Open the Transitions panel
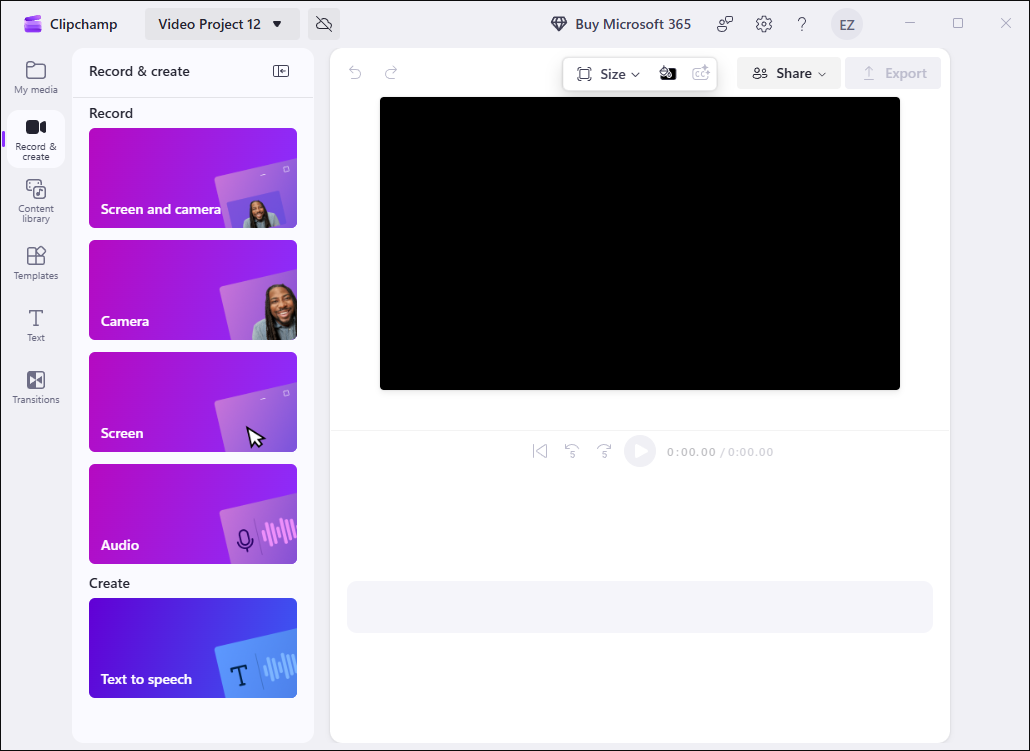This screenshot has width=1030, height=751. point(35,386)
